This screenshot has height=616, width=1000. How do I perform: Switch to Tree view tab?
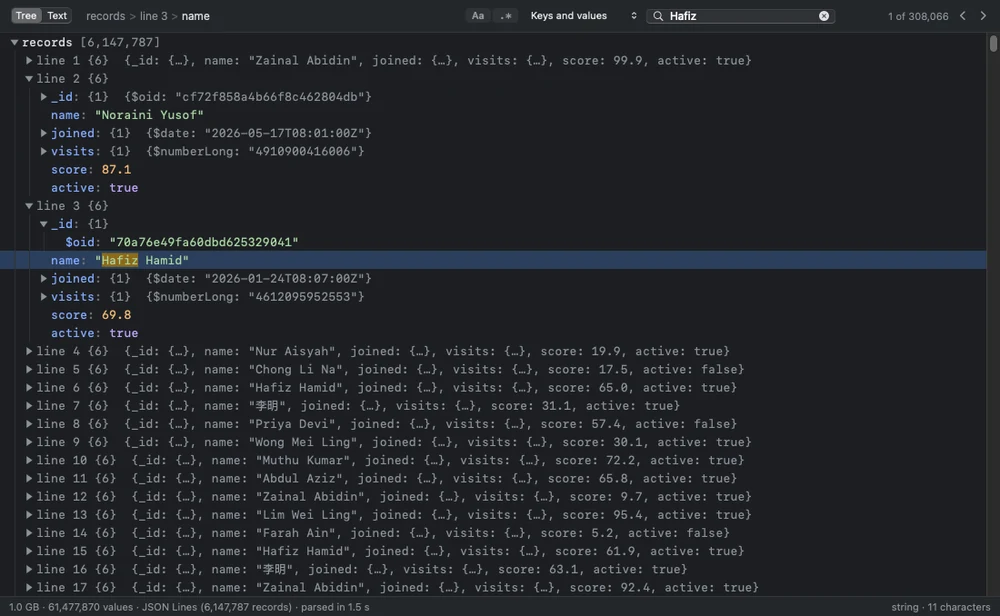click(26, 16)
